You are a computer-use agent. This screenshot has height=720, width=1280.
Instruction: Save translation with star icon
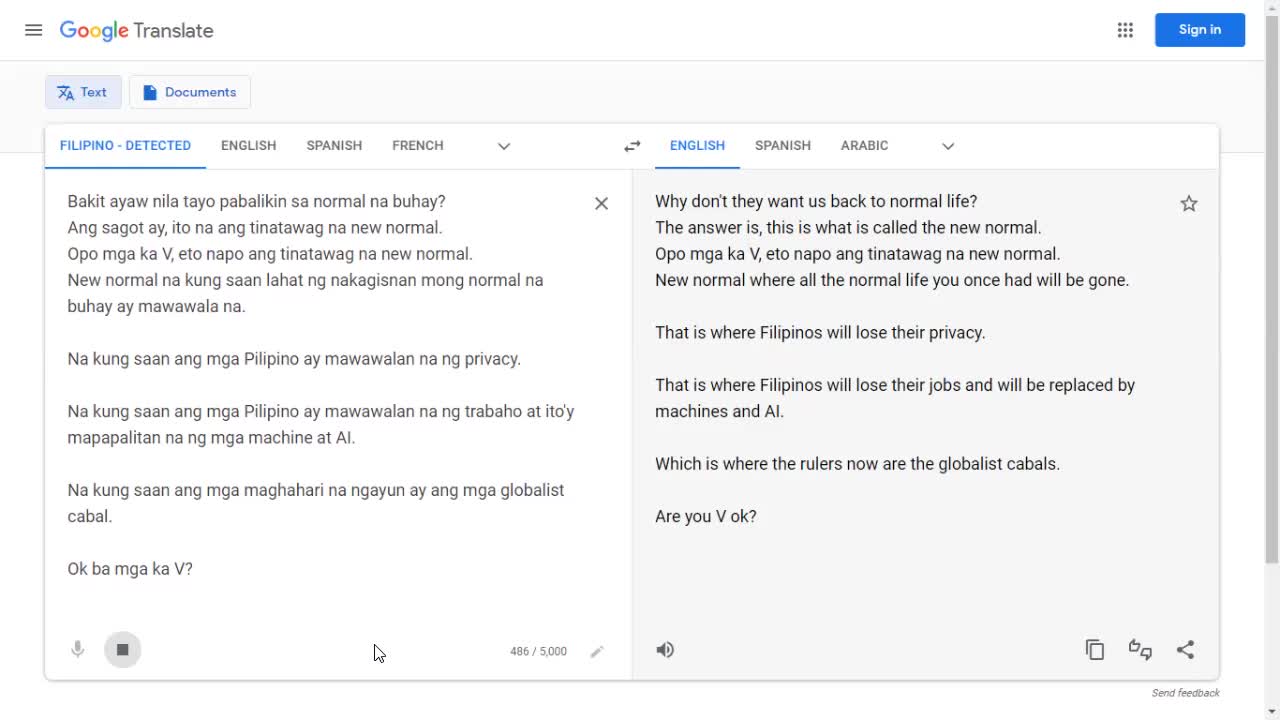pos(1189,203)
